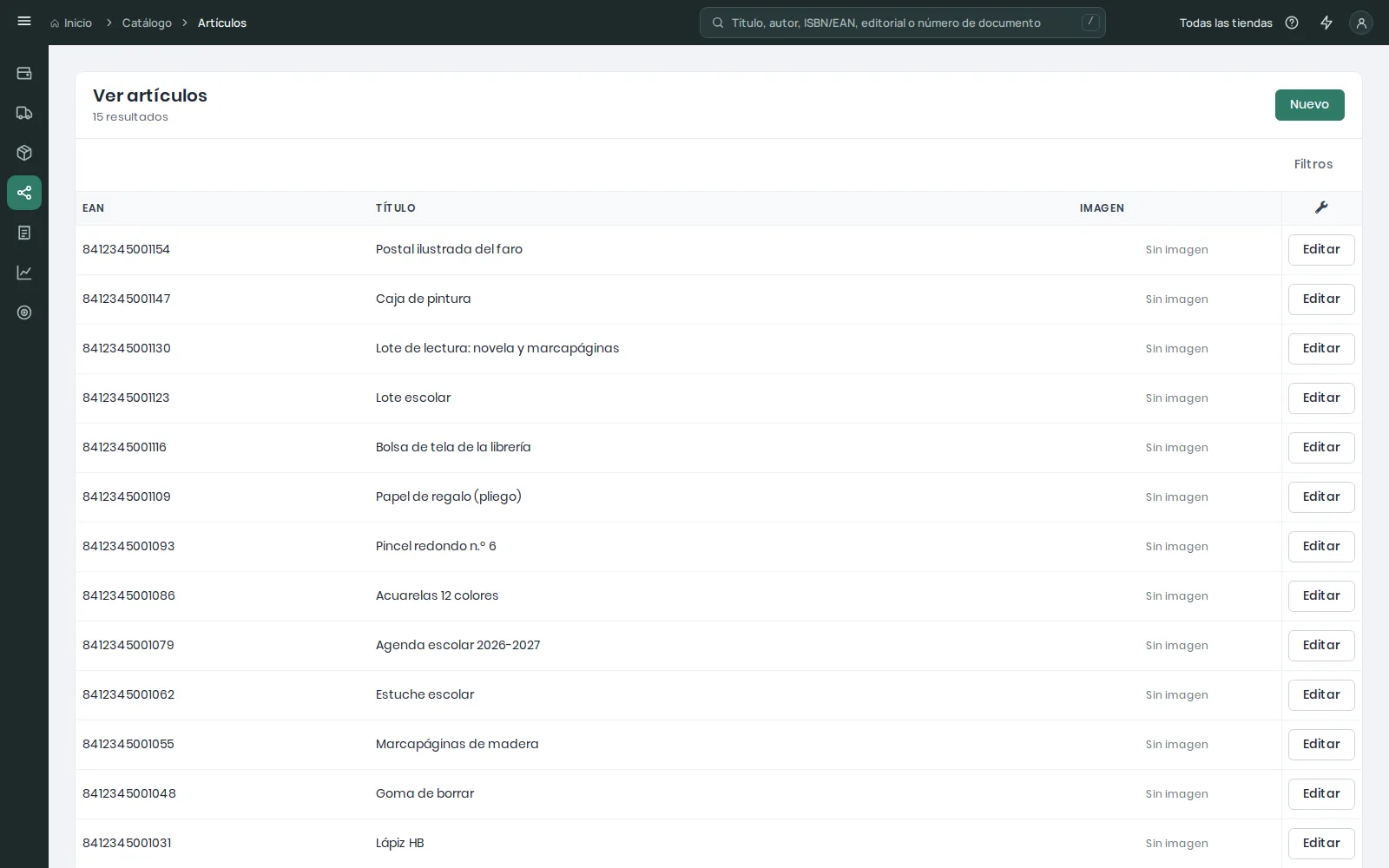Go to Catálogo breadcrumb

(147, 23)
